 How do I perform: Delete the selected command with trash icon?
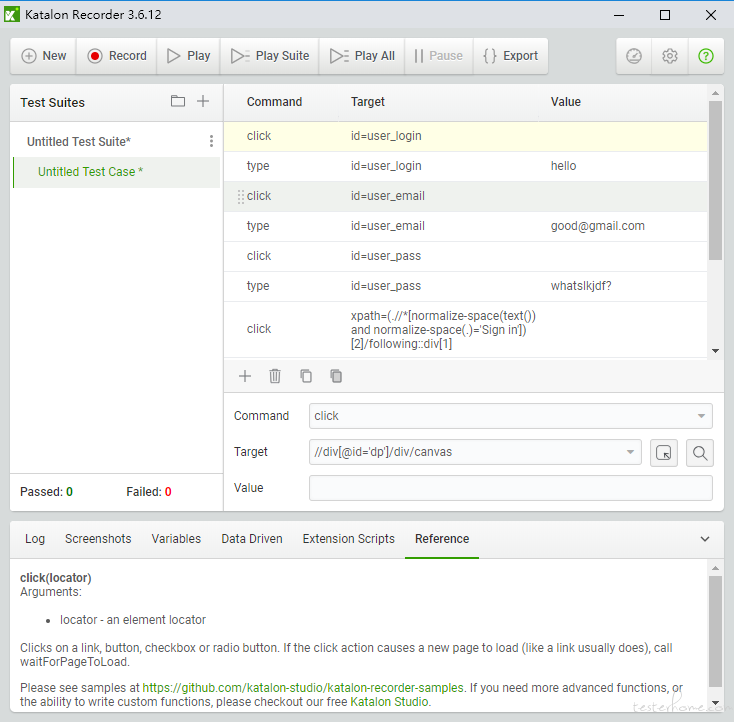click(275, 376)
